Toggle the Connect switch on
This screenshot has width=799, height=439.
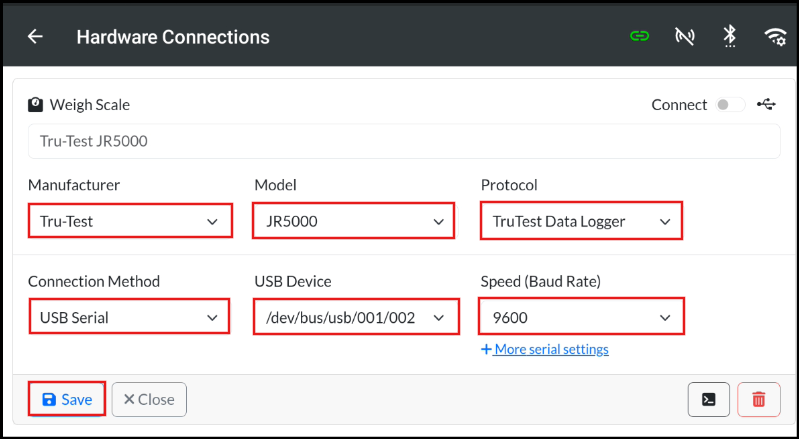click(730, 105)
